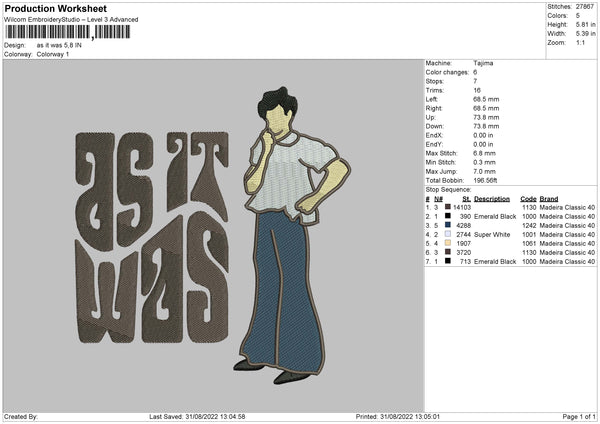Click the 'St.' column header

tap(466, 199)
